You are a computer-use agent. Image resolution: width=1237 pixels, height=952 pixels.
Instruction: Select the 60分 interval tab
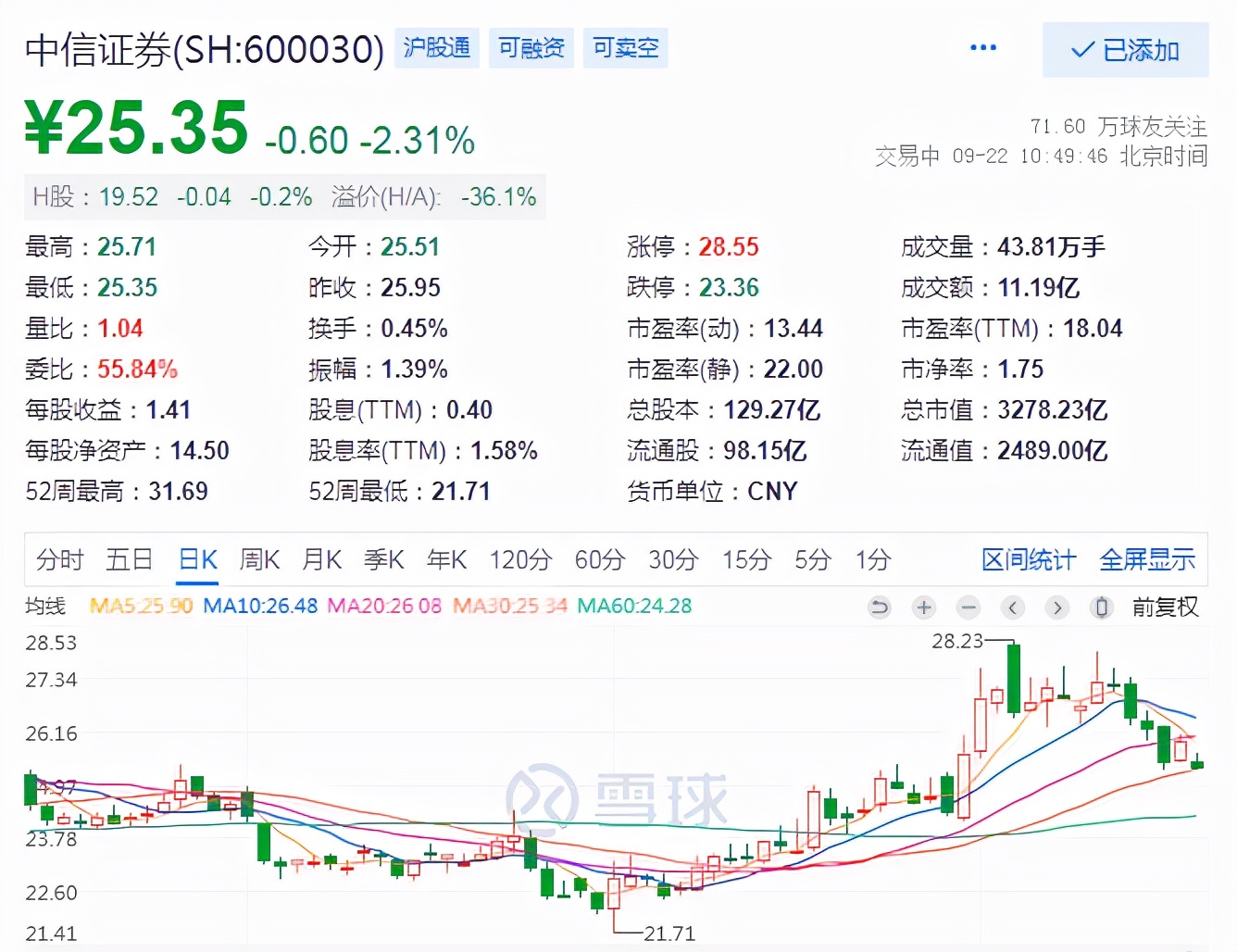(598, 559)
